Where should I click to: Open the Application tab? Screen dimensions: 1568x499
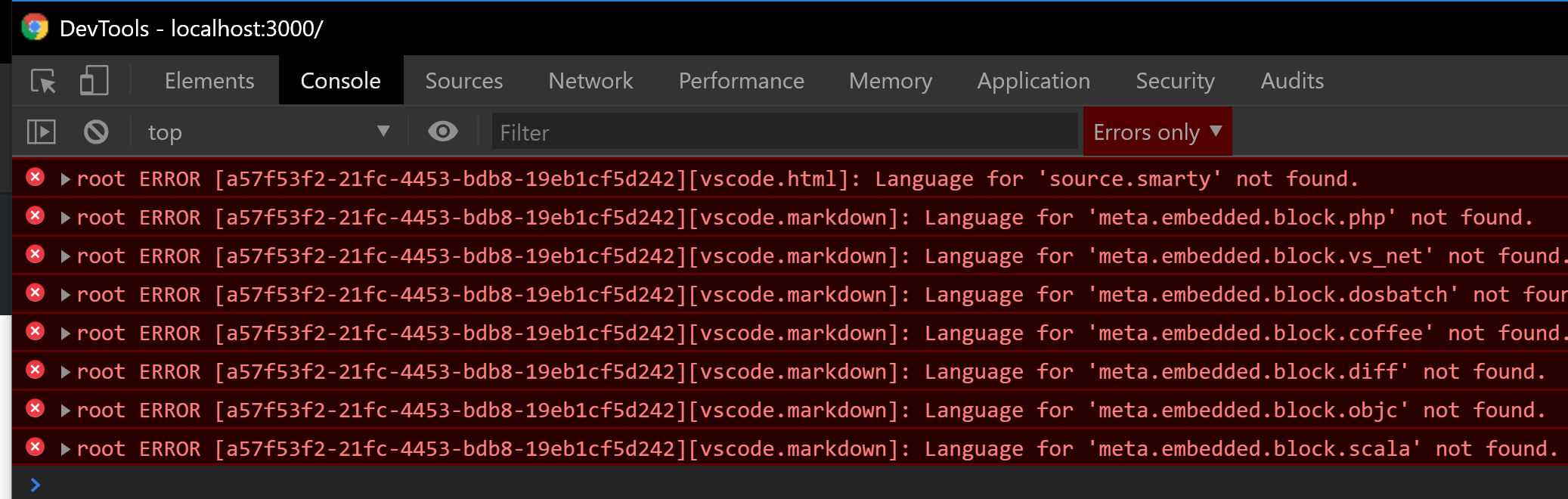pos(1033,81)
